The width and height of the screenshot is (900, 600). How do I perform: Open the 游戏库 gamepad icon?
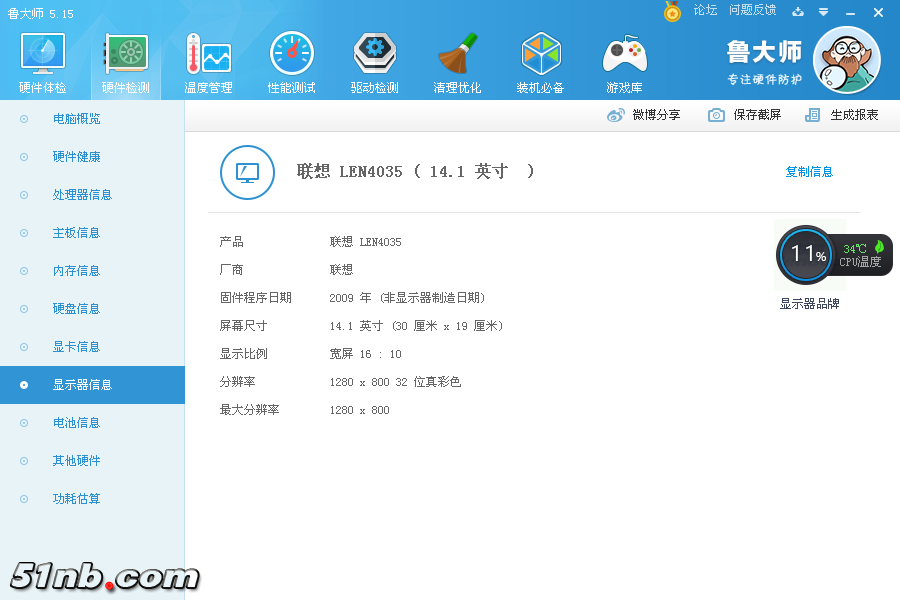point(624,54)
